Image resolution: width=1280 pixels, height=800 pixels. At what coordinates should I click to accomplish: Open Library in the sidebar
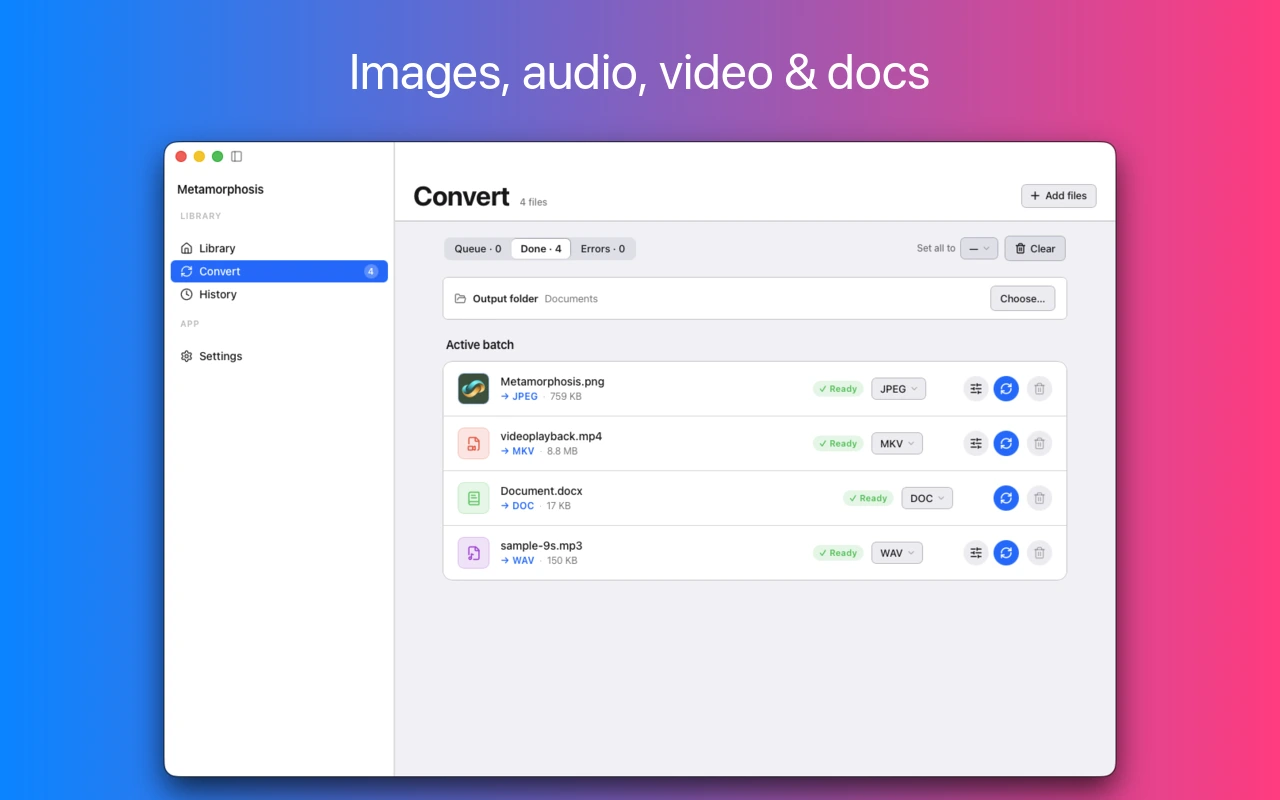[279, 248]
